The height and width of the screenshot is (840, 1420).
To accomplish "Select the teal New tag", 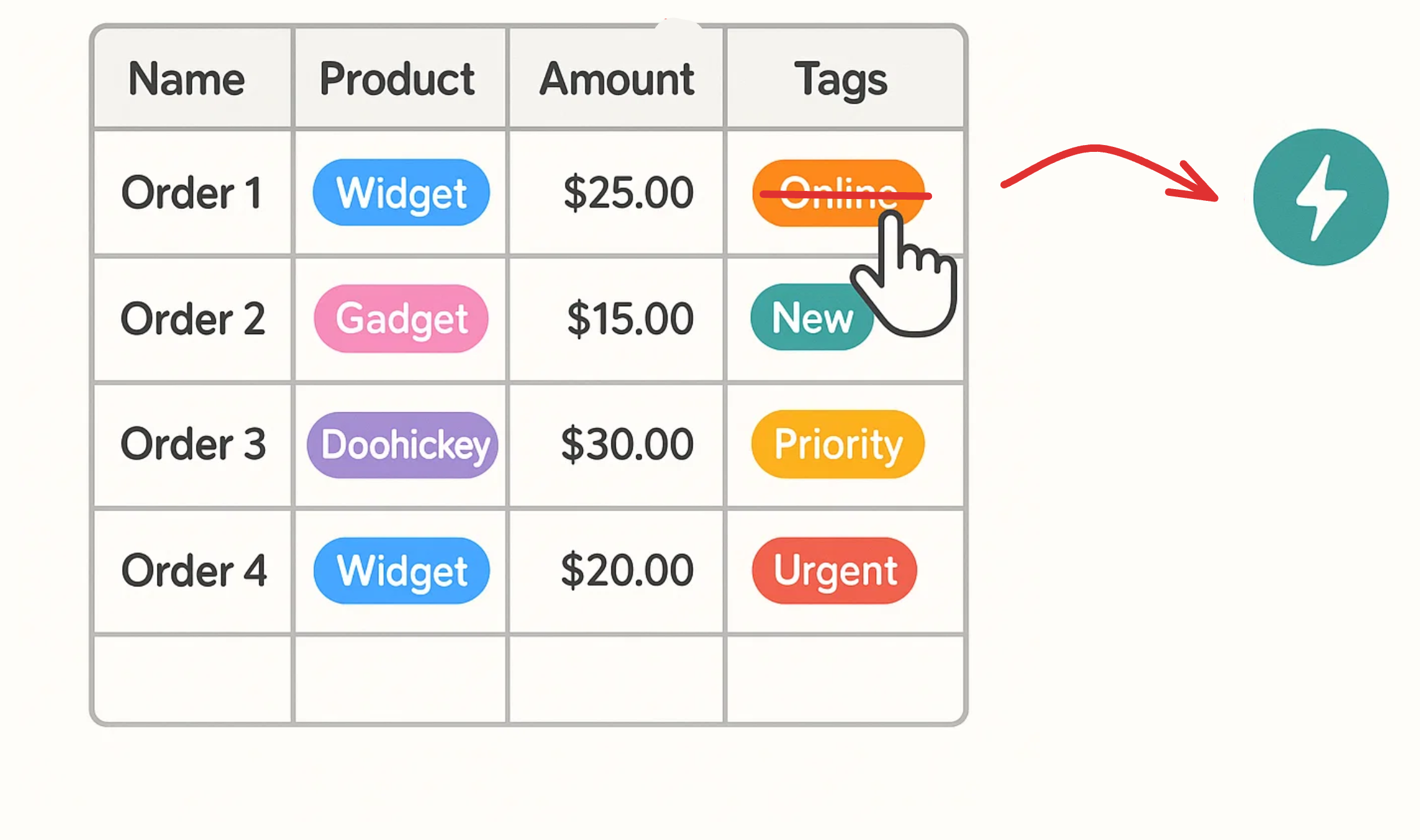I will pyautogui.click(x=806, y=317).
